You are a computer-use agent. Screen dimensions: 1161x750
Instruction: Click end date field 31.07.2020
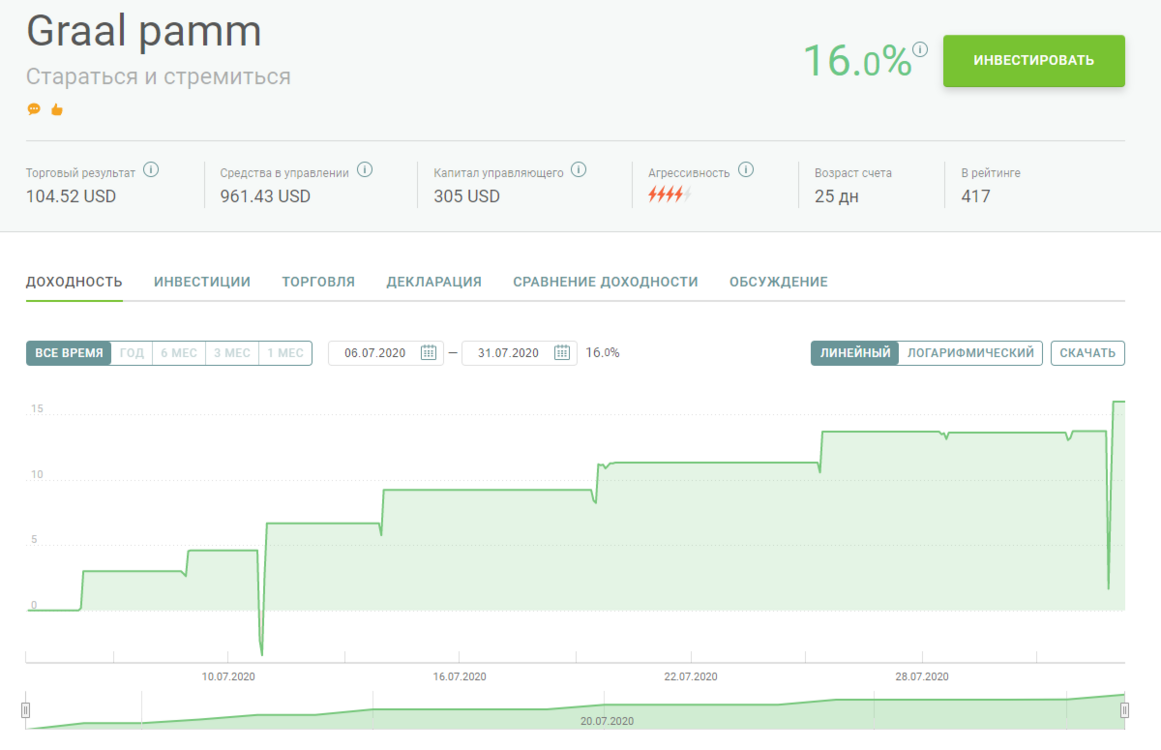tap(519, 353)
